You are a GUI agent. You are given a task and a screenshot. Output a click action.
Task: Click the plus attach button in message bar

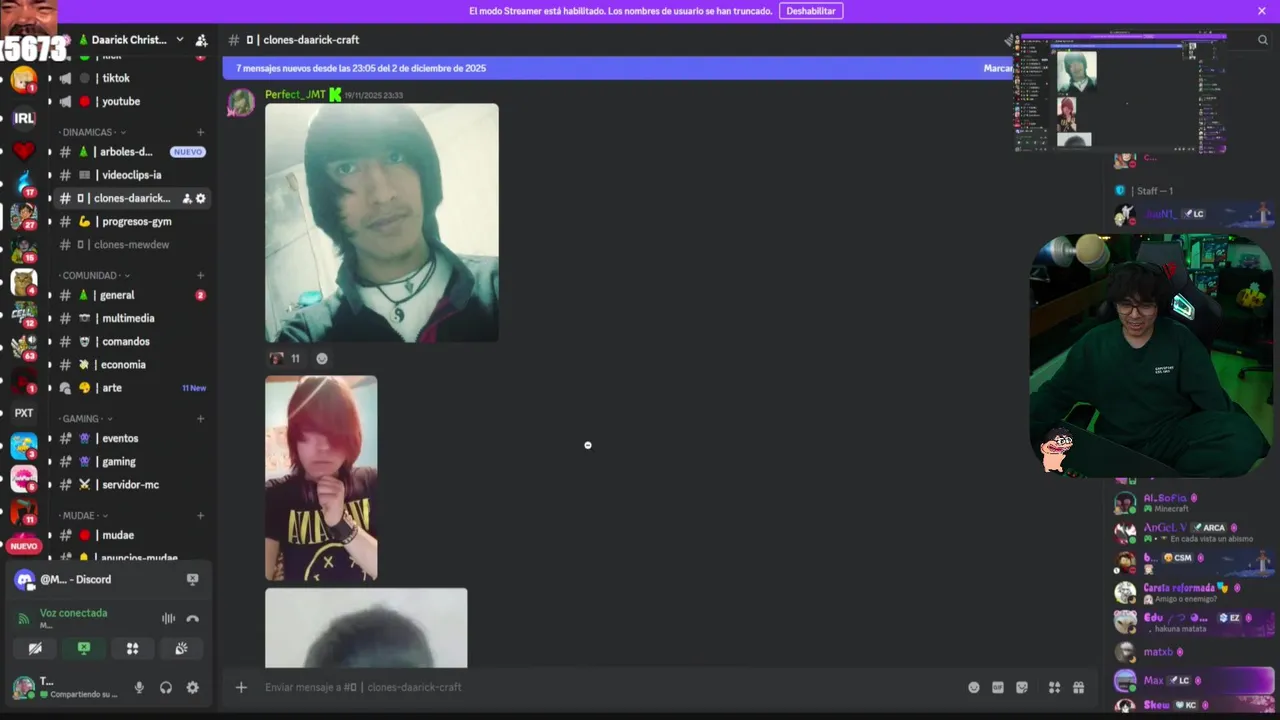[x=241, y=687]
